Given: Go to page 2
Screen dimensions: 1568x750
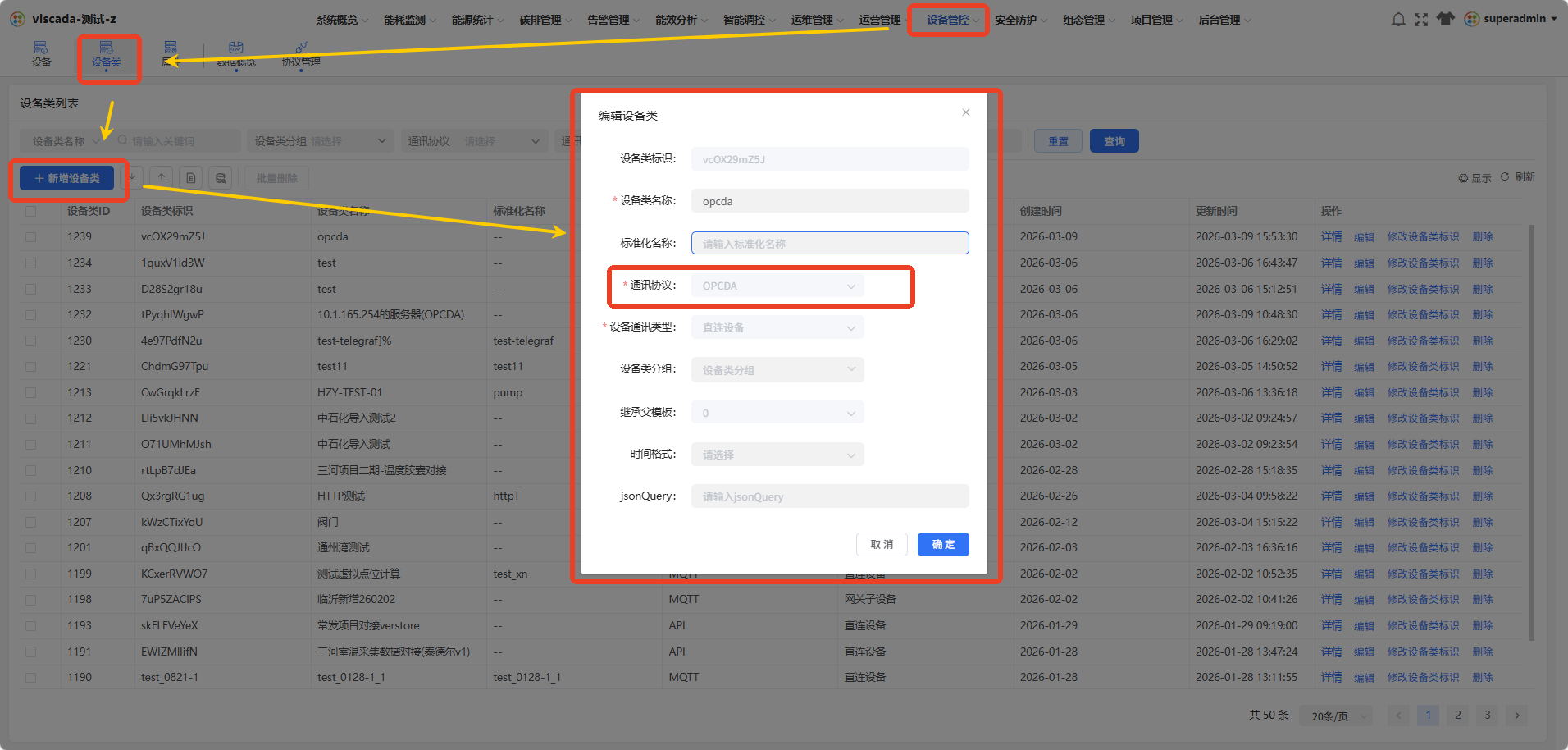Looking at the screenshot, I should [1458, 716].
